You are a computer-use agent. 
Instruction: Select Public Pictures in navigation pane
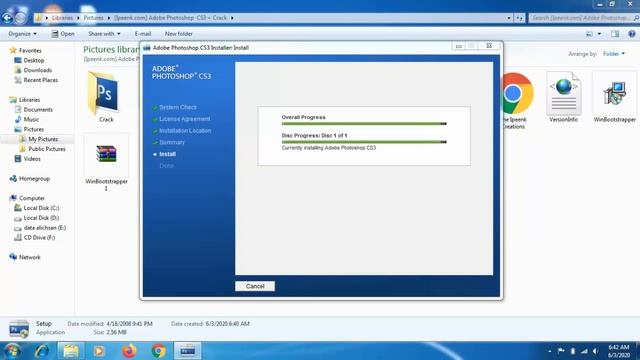pos(47,149)
